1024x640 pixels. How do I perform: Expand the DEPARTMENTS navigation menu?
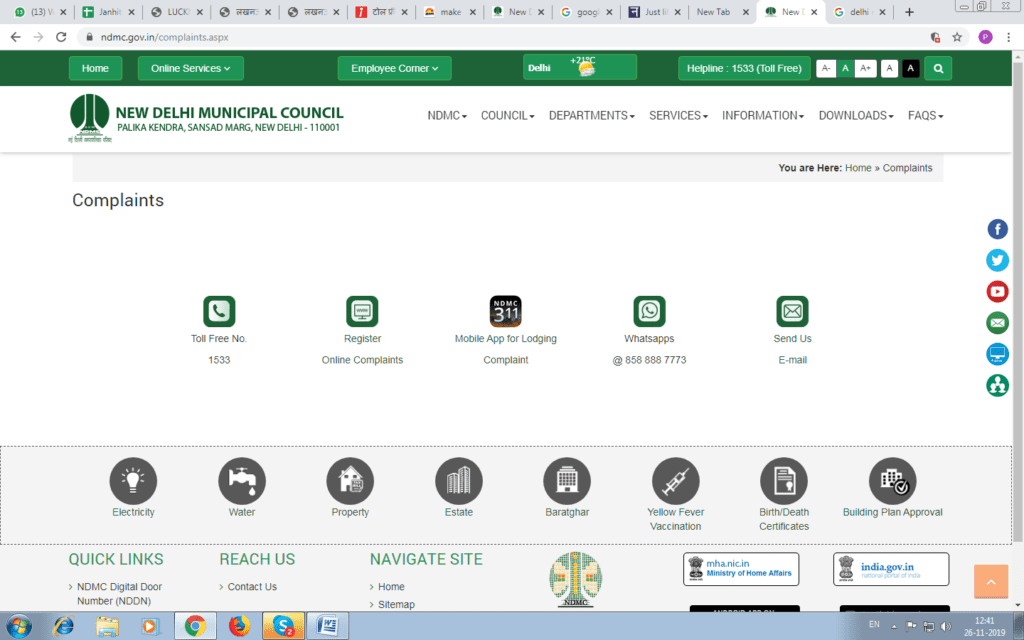(591, 115)
